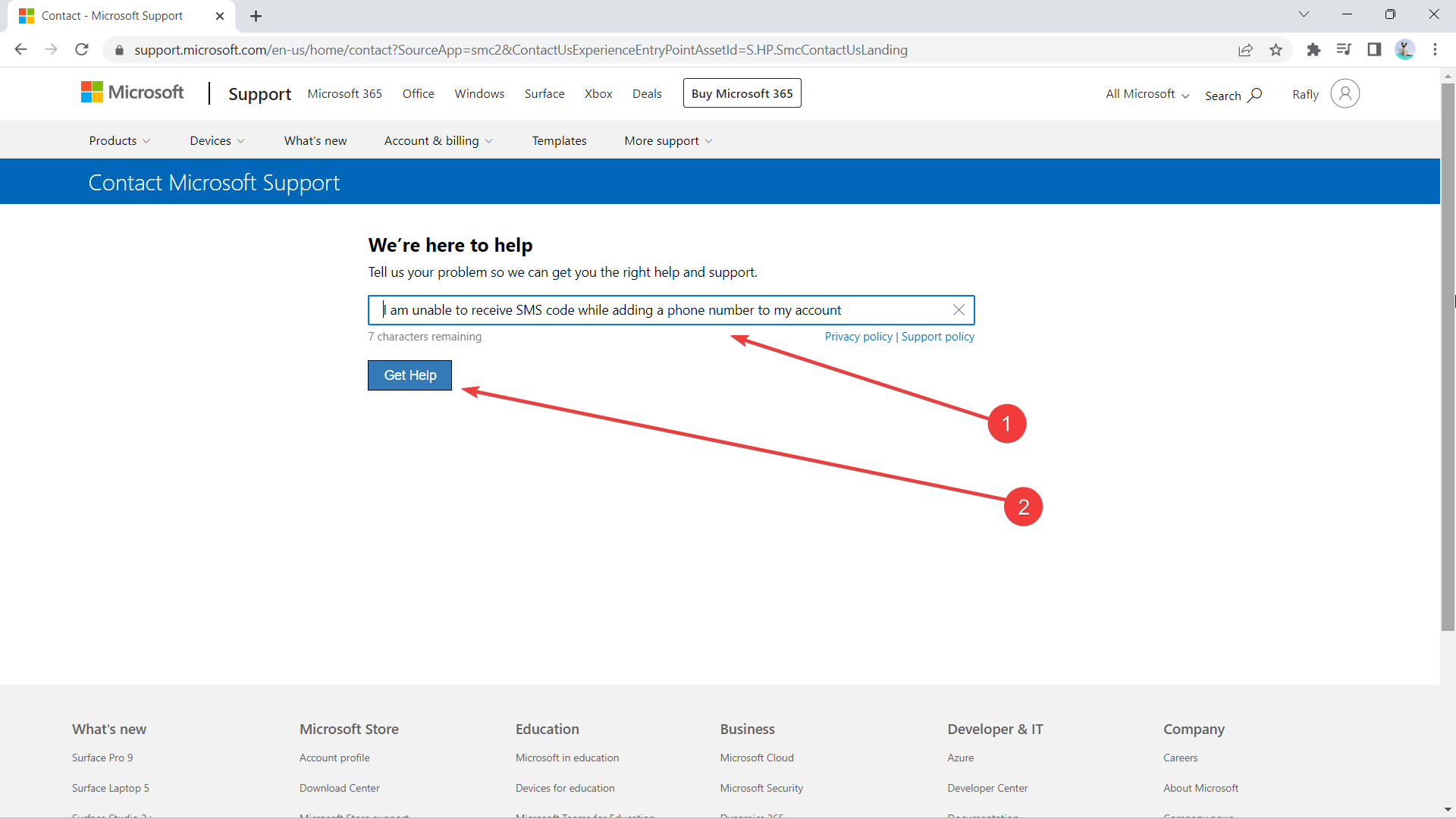
Task: Open footer link Microsoft in education
Action: tap(567, 758)
